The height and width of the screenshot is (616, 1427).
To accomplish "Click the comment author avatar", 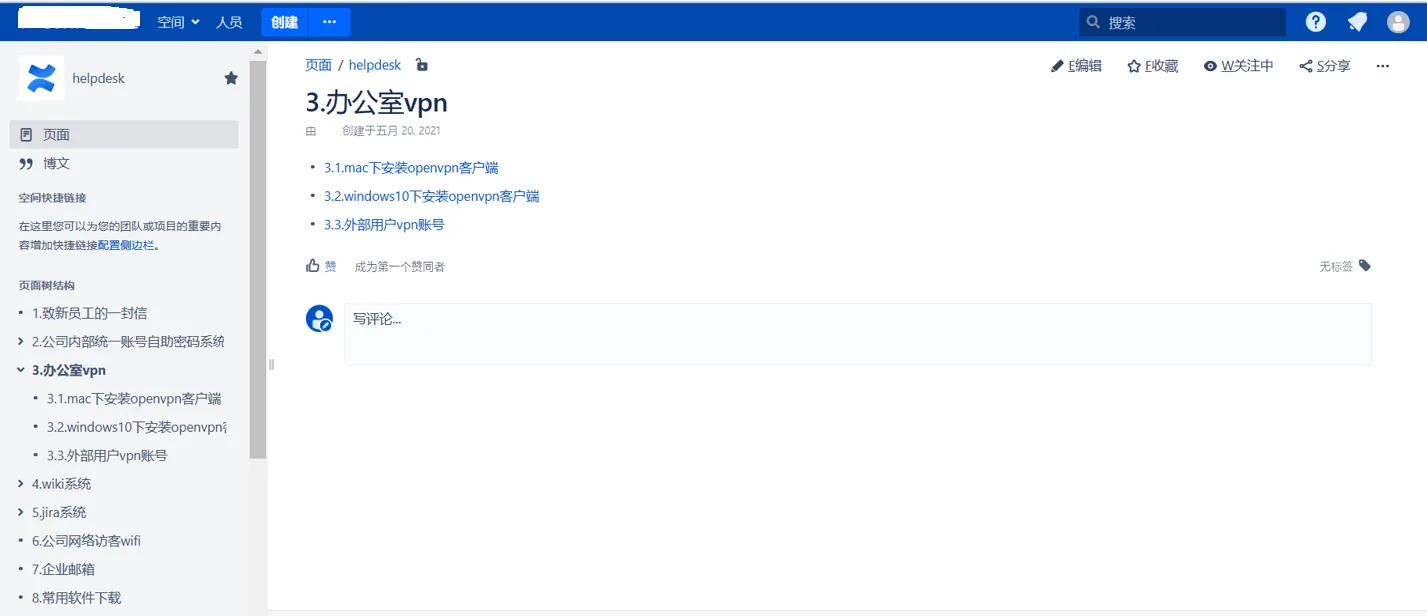I will tap(319, 319).
